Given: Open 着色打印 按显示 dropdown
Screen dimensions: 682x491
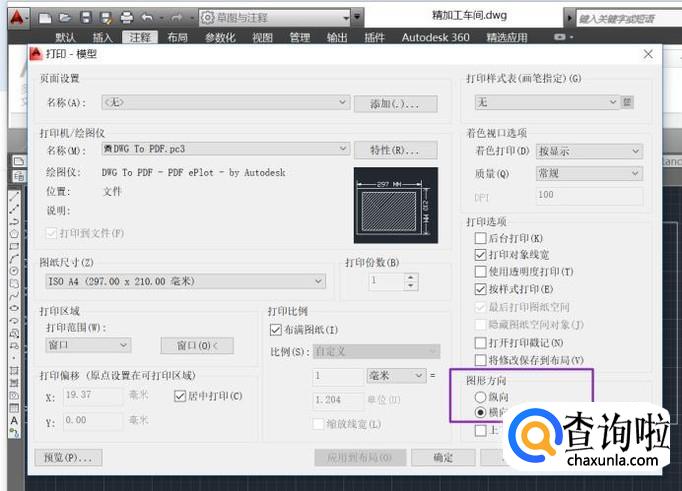Looking at the screenshot, I should [589, 151].
